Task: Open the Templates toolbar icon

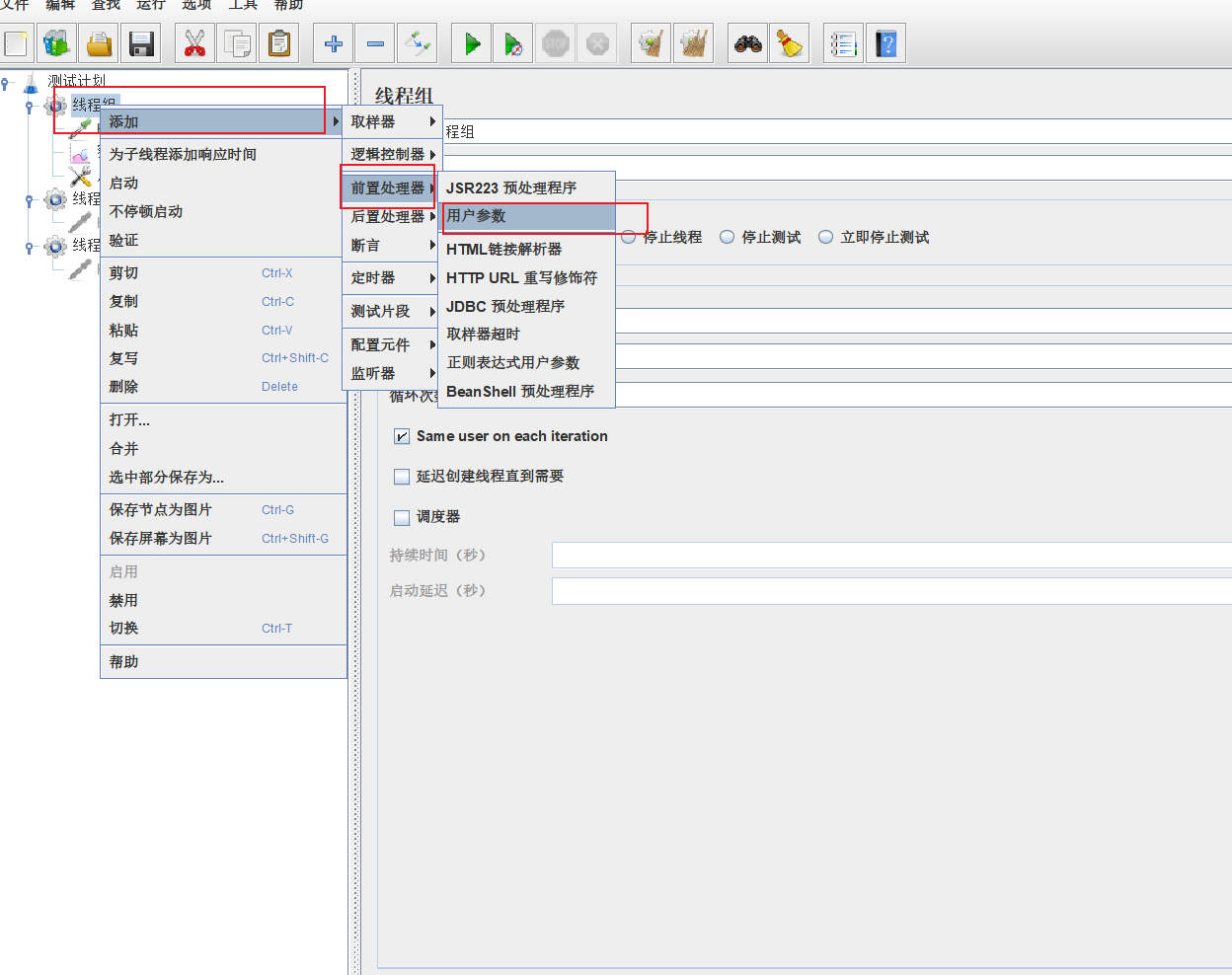Action: (x=56, y=43)
